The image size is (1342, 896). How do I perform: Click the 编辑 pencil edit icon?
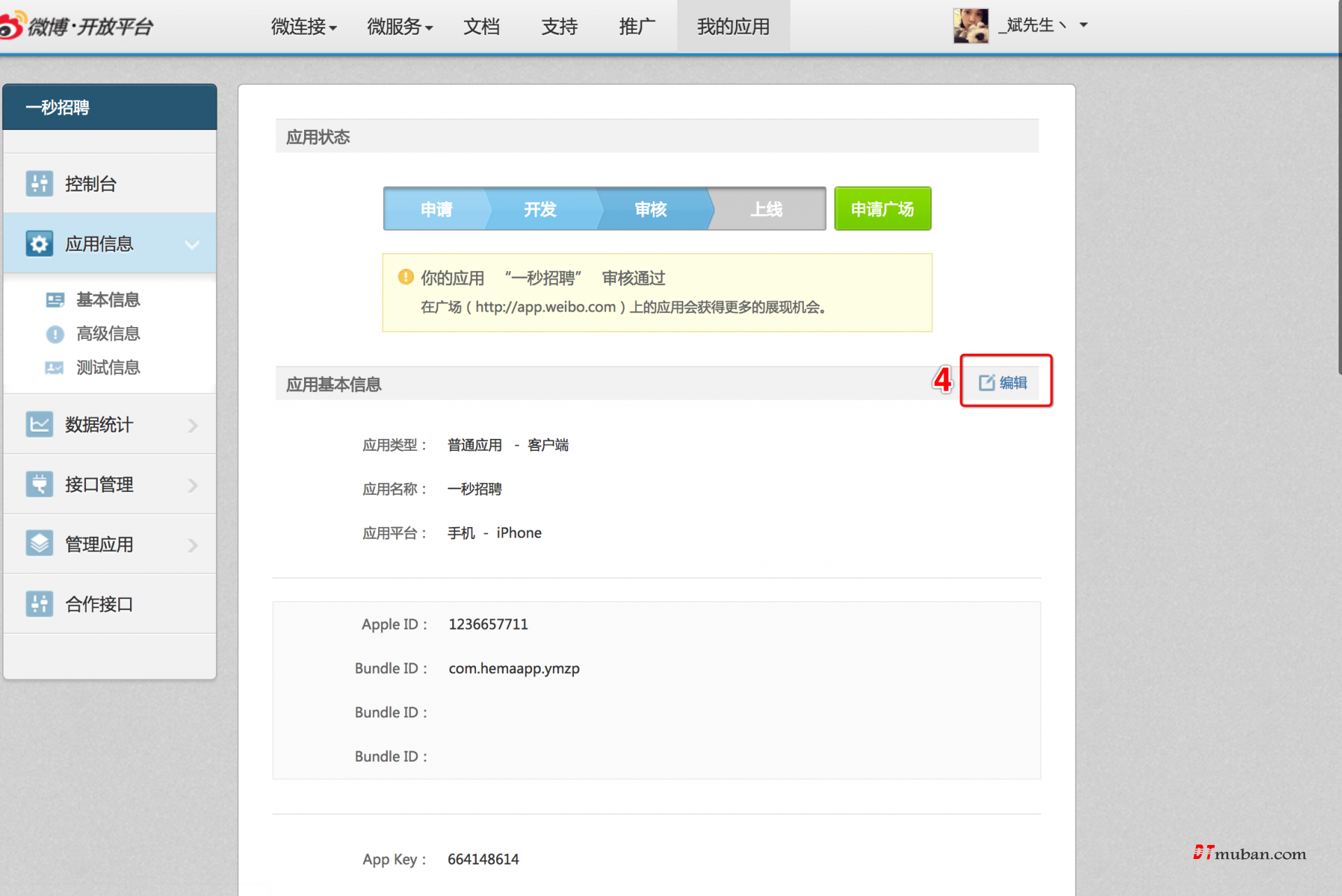(986, 382)
